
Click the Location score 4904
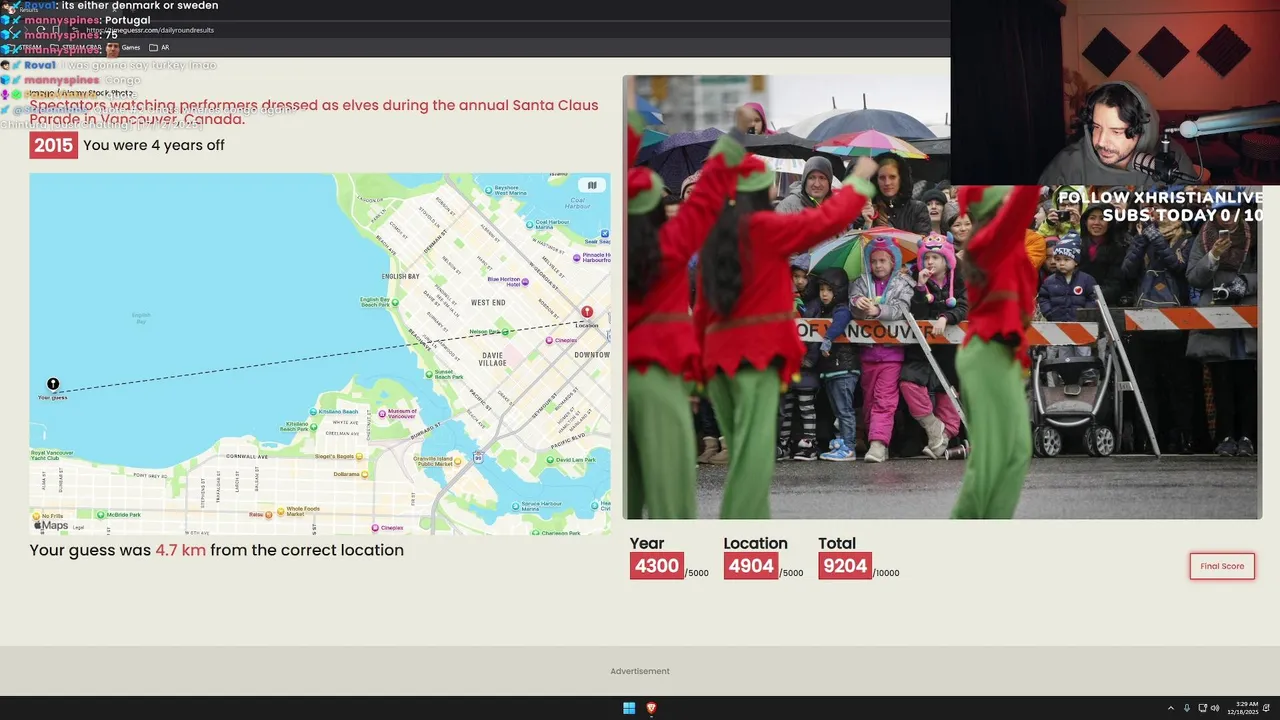[x=751, y=566]
